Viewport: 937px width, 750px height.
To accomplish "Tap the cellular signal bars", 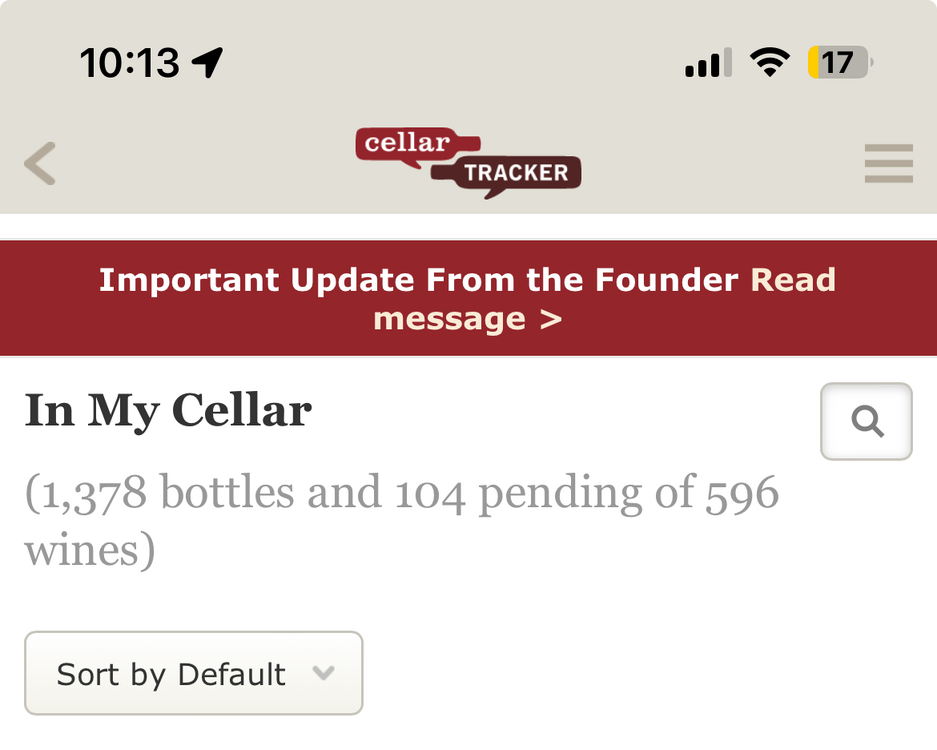I will [708, 64].
